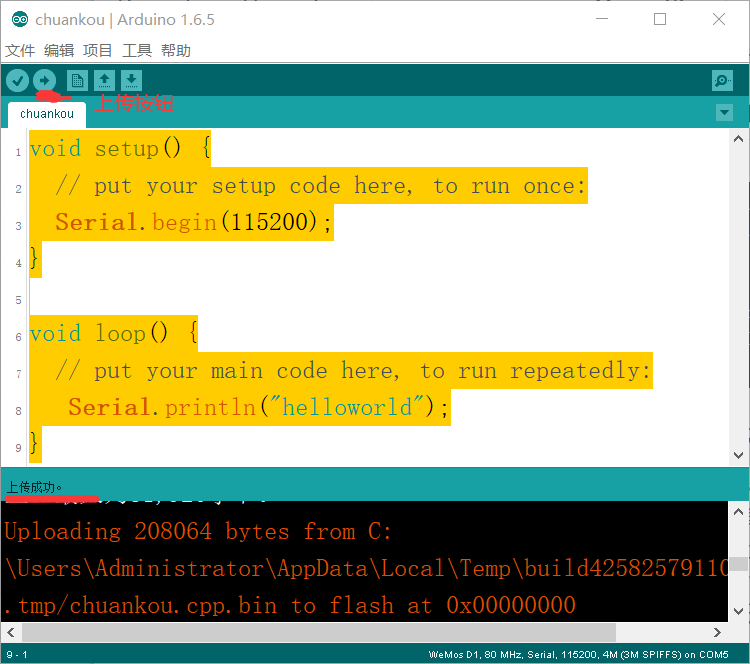750x664 pixels.
Task: Click the 'chuankou.cpp.bin to flash' console line
Action: click(x=290, y=605)
